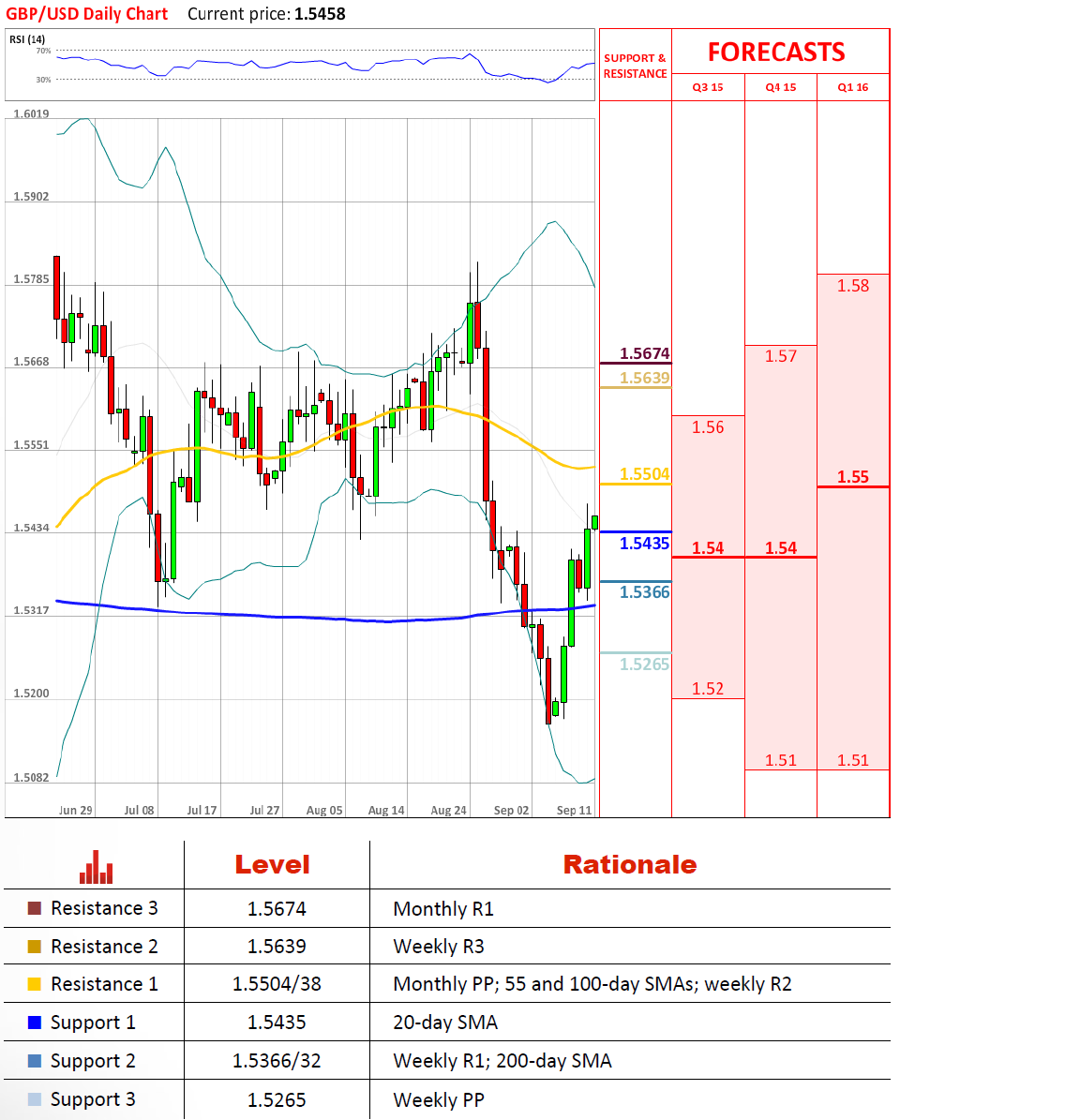The width and height of the screenshot is (1080, 1120).
Task: Click the Support 3 row label
Action: coord(93,1100)
